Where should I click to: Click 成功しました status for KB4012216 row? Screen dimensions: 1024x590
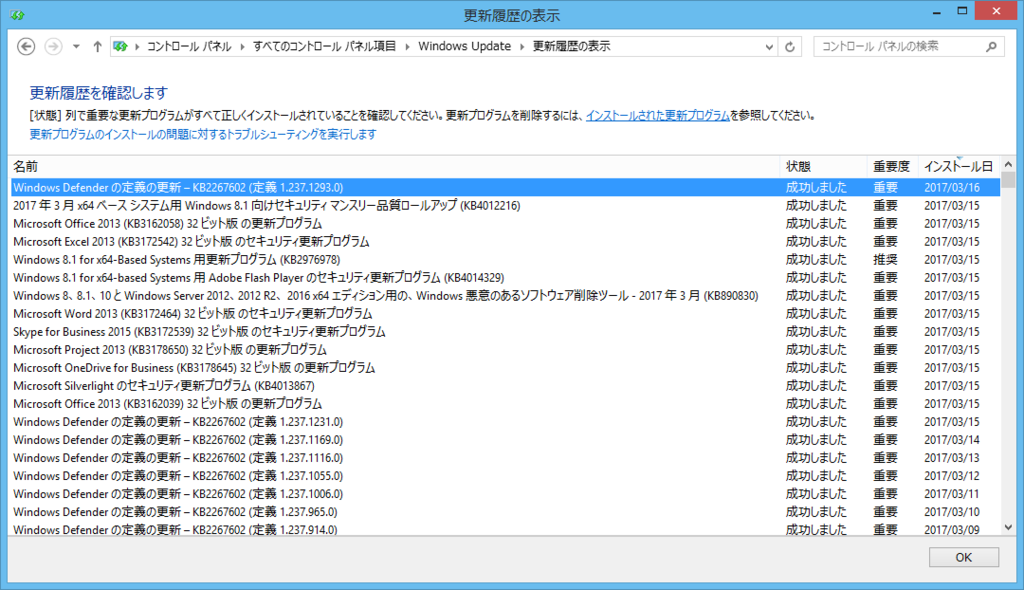(816, 206)
